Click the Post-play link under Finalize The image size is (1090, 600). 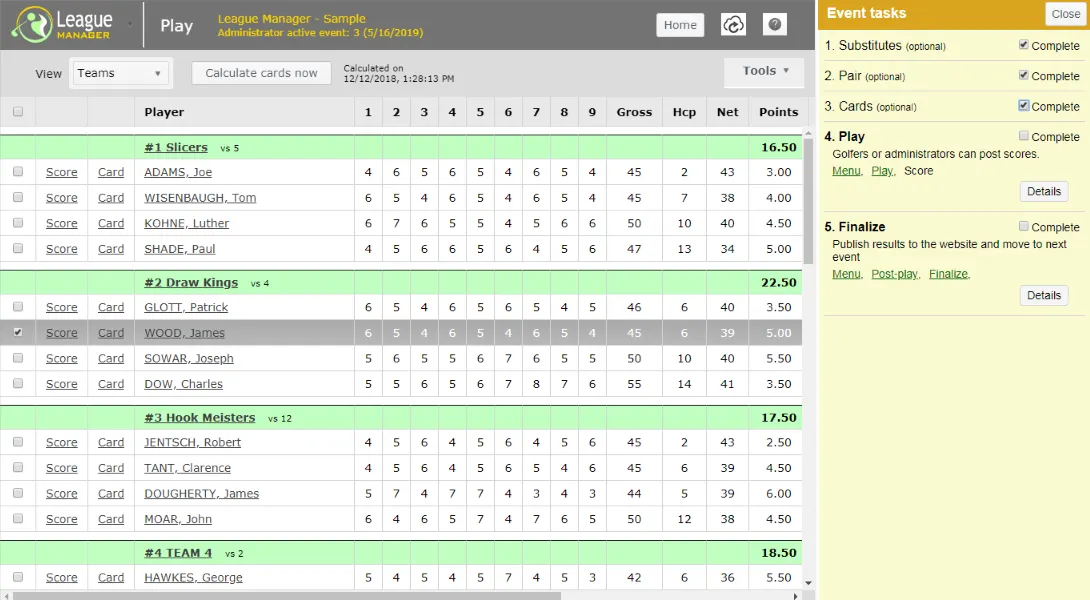[x=894, y=274]
